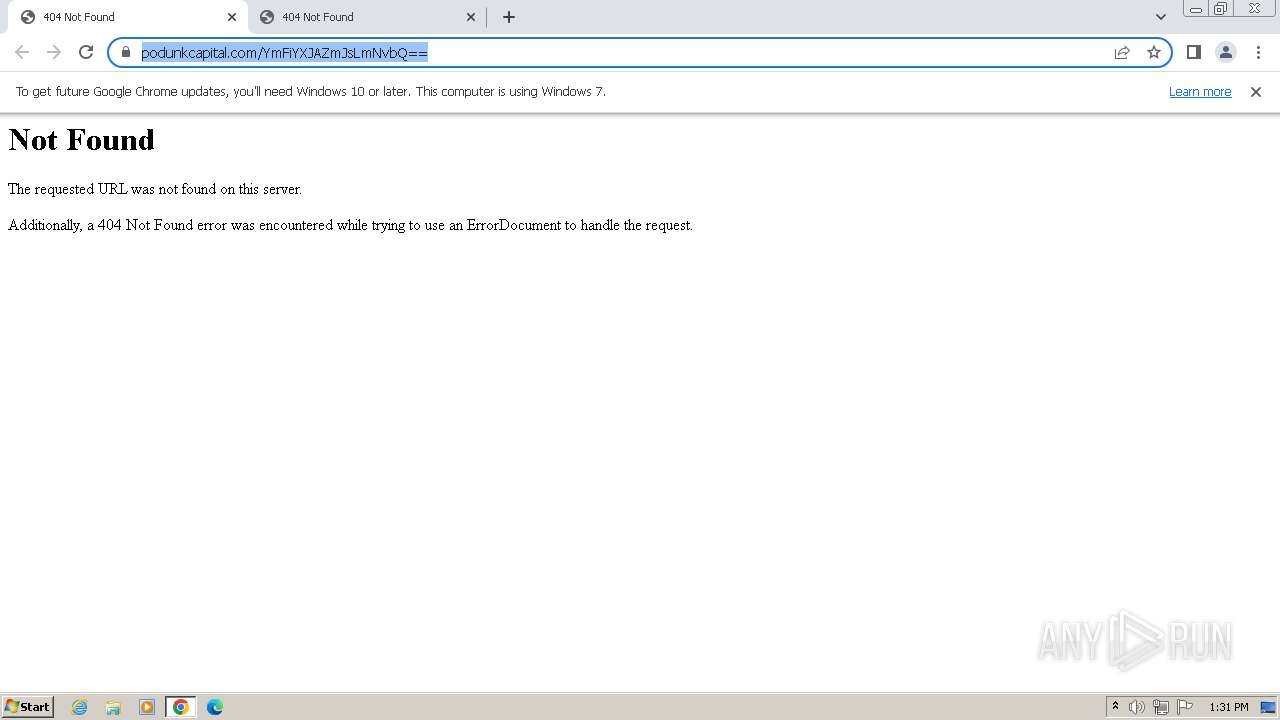Image resolution: width=1280 pixels, height=720 pixels.
Task: Switch to the second 404 Not Found tab
Action: click(366, 17)
